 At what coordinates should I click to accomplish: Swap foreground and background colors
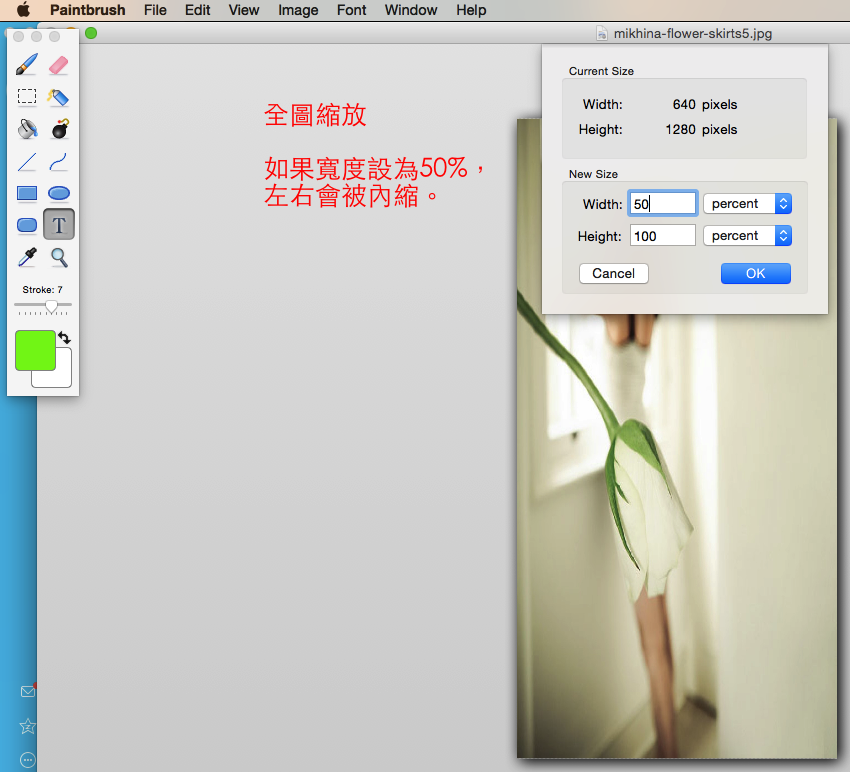coord(65,338)
